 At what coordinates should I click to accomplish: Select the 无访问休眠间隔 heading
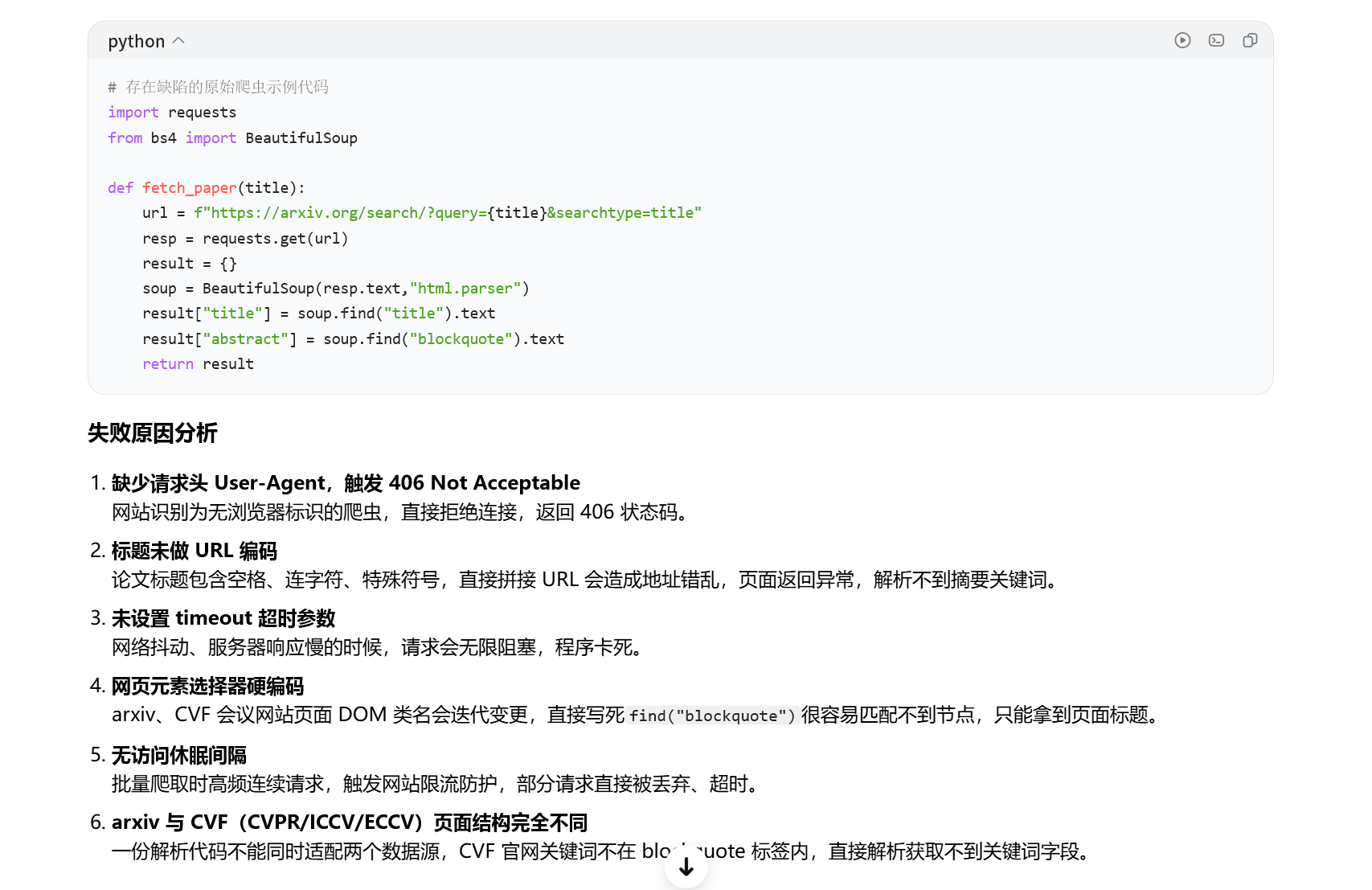tap(179, 756)
